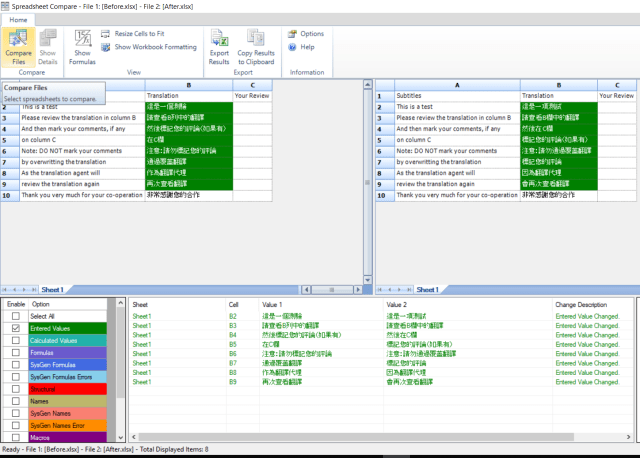This screenshot has width=640, height=458.
Task: Uncheck the Entered Values checkbox
Action: tap(15, 328)
